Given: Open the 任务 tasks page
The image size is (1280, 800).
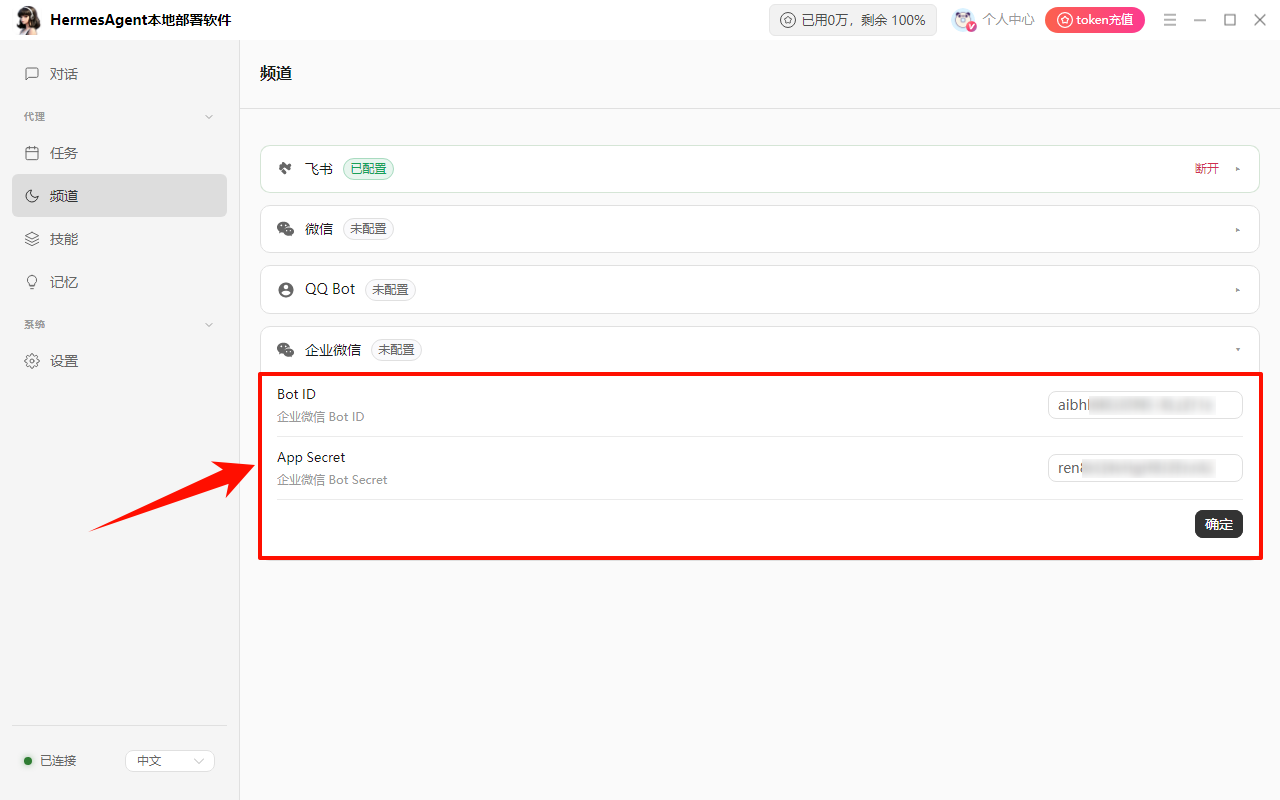Looking at the screenshot, I should coord(119,153).
